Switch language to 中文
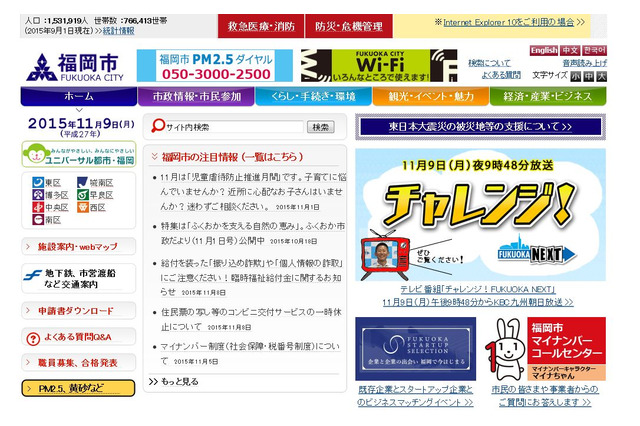 pos(570,50)
